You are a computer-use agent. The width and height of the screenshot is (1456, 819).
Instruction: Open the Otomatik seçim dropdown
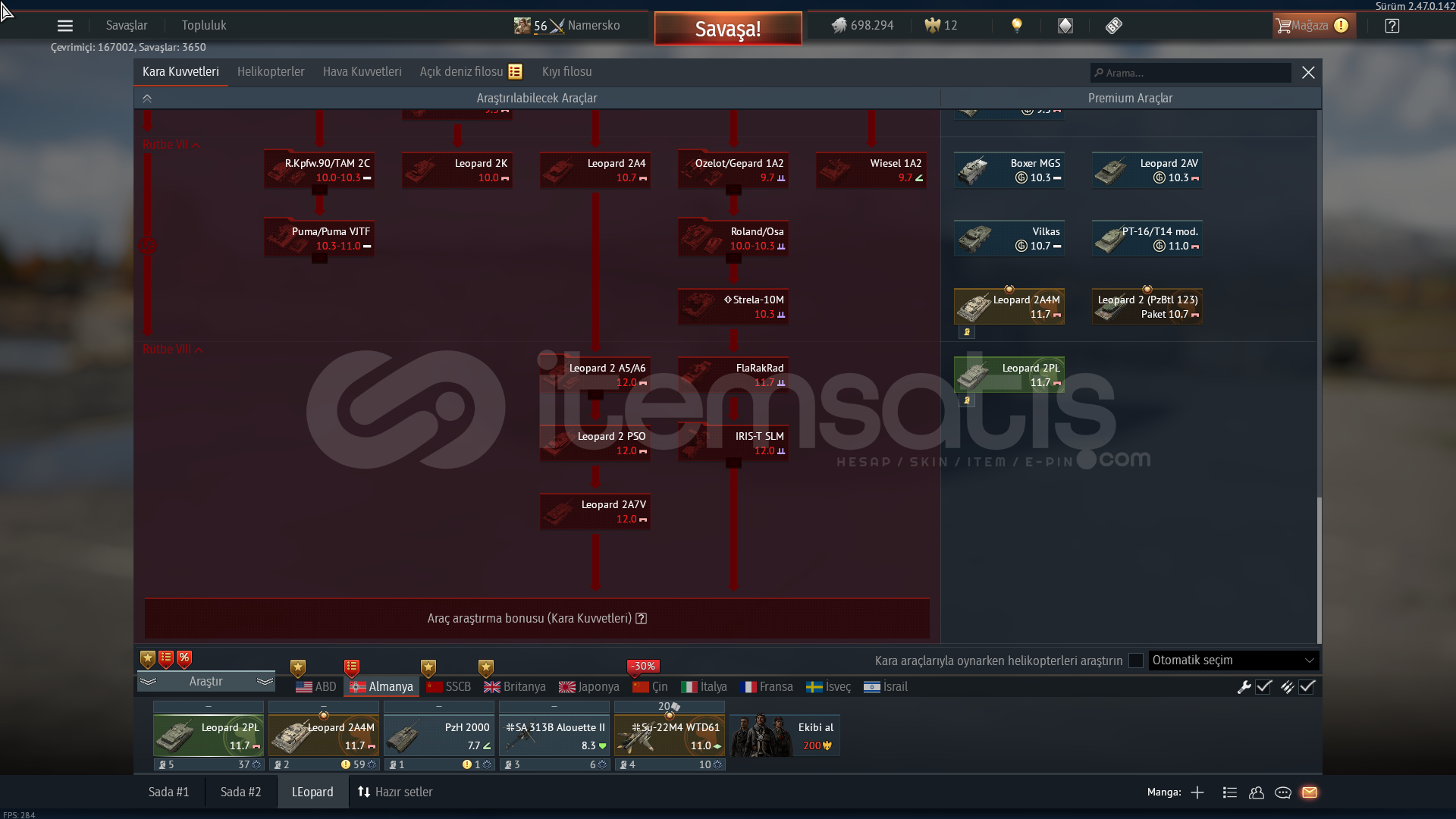click(x=1233, y=661)
